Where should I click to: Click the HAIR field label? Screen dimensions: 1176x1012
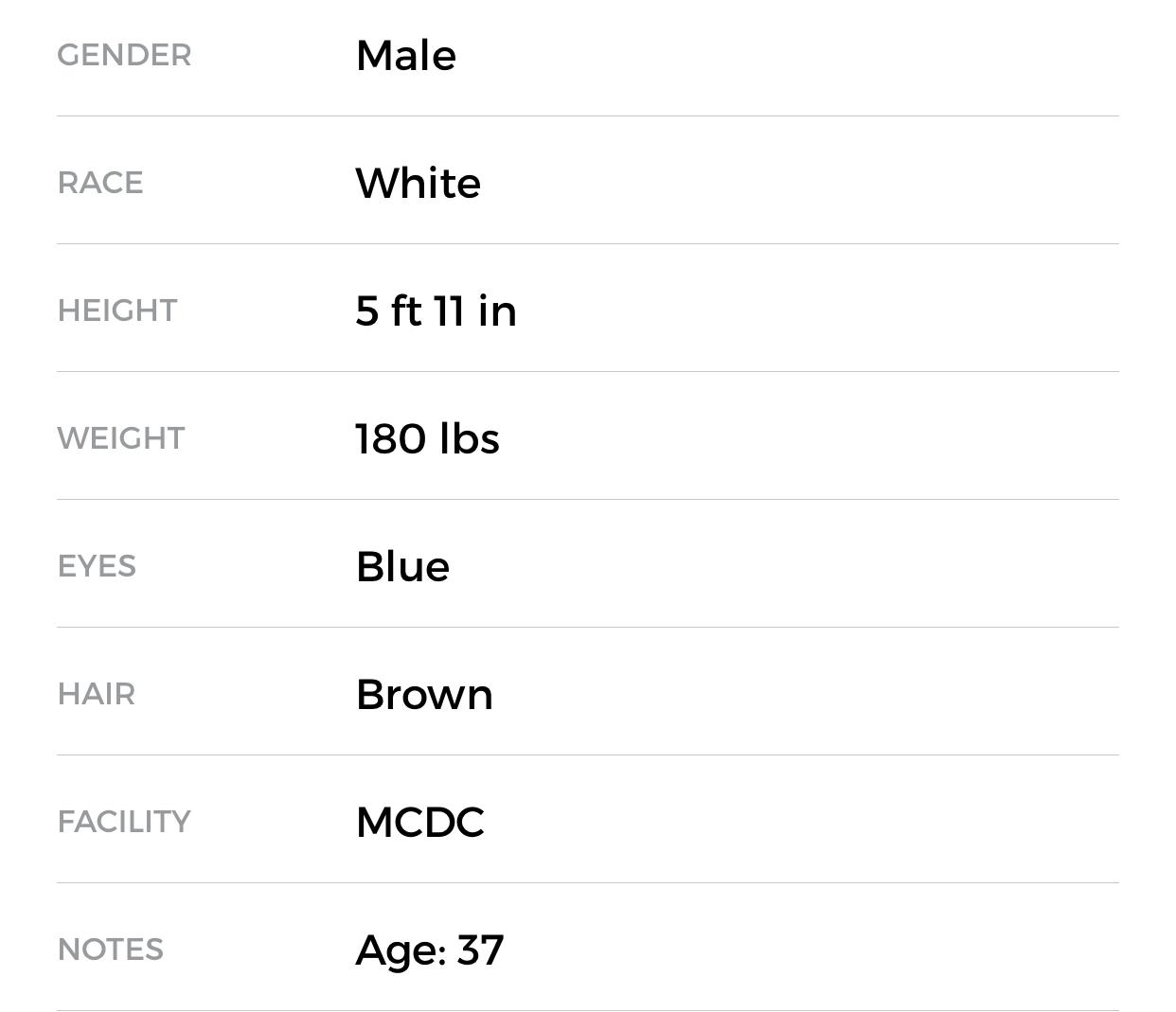pyautogui.click(x=97, y=694)
